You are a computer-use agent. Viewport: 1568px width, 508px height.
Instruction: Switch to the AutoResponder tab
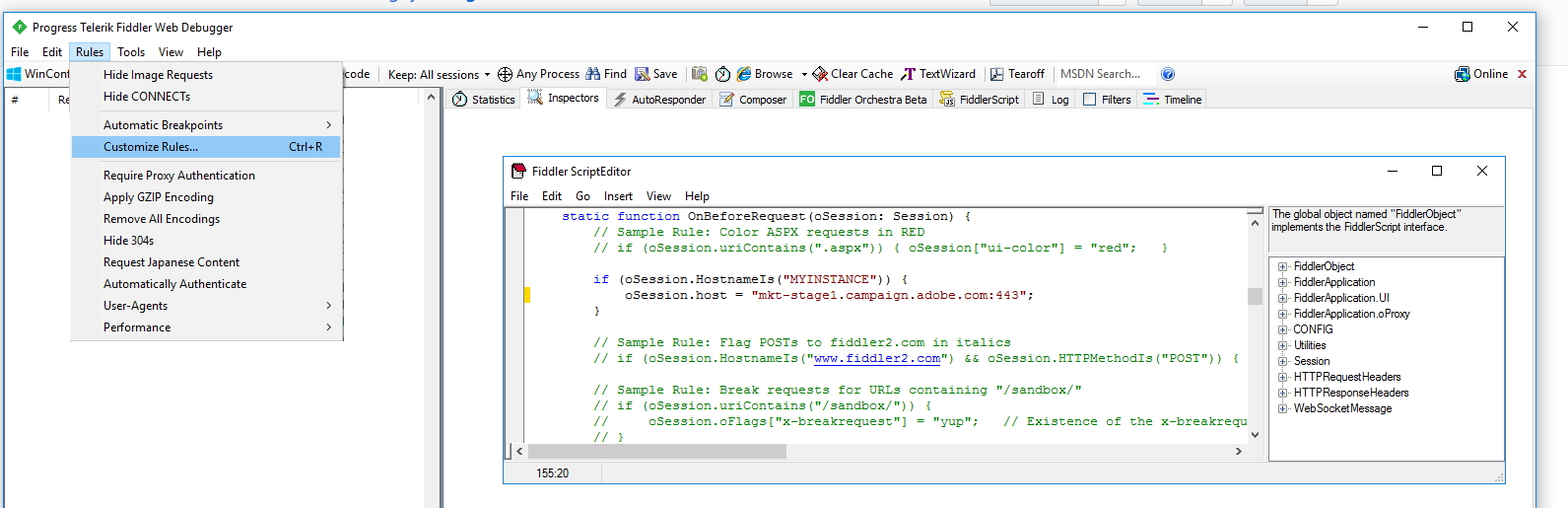pos(659,100)
